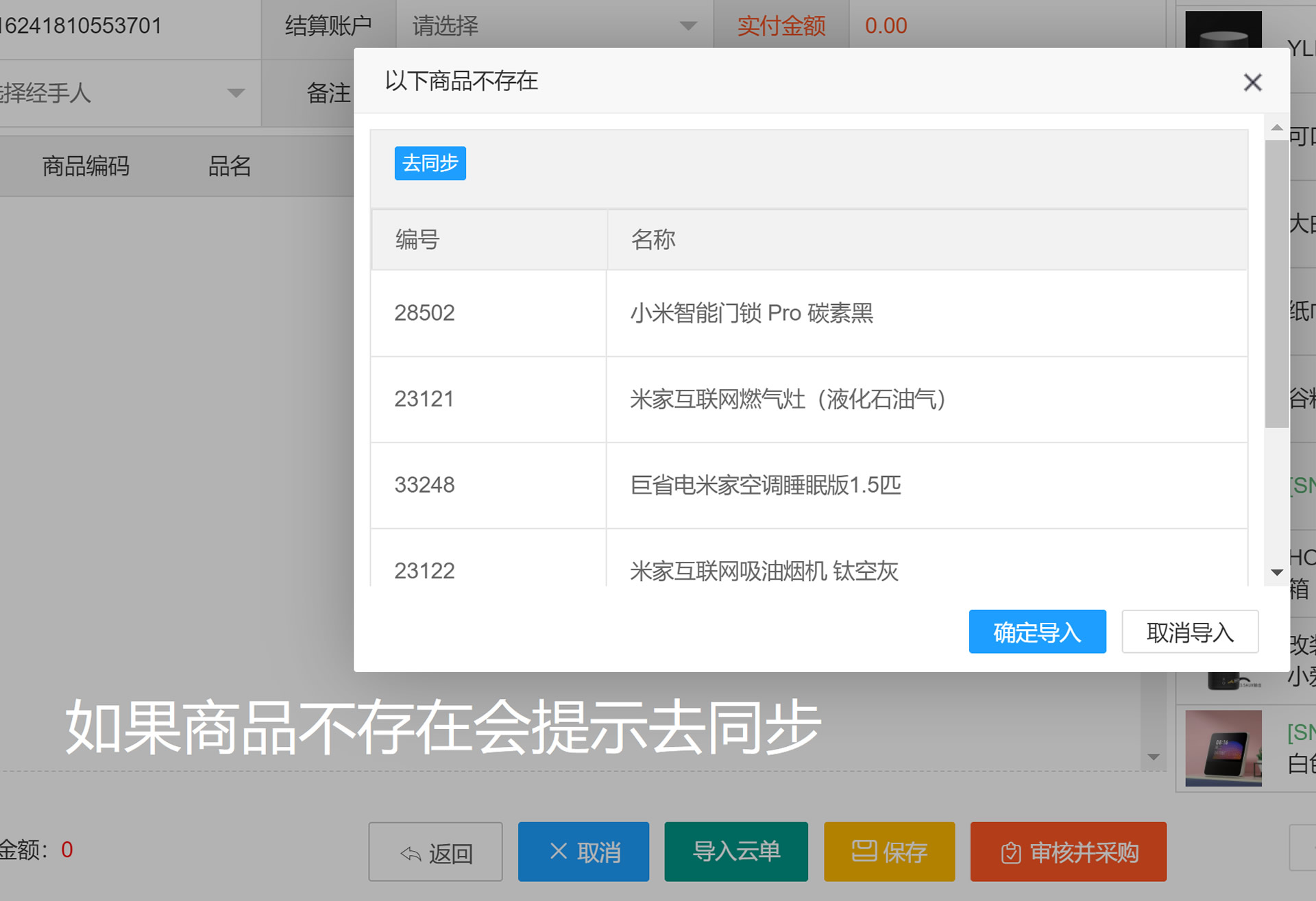The image size is (1316, 901).
Task: Cancel import with 取消导入
Action: 1190,631
